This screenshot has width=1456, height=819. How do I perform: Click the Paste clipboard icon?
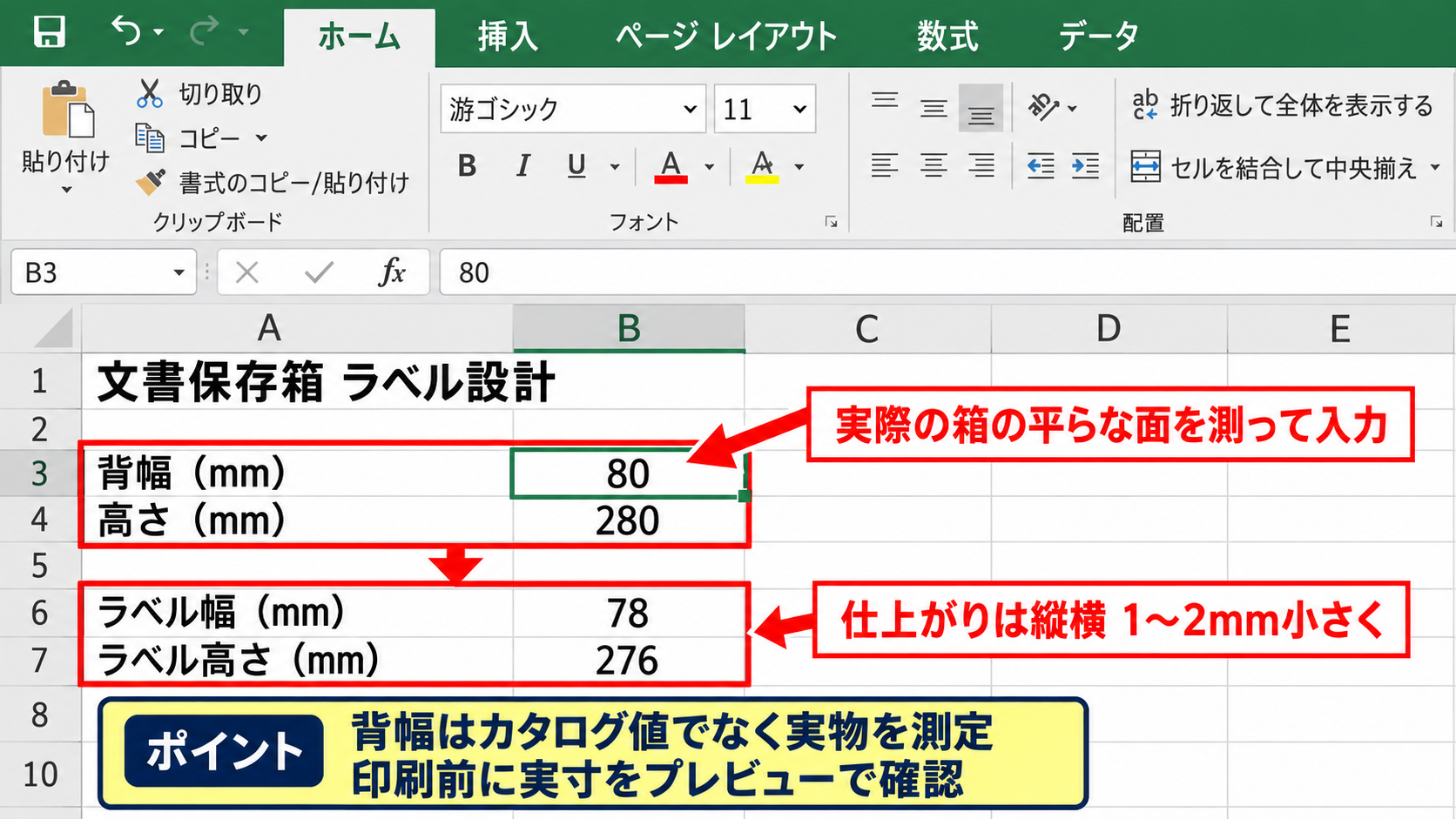(68, 110)
